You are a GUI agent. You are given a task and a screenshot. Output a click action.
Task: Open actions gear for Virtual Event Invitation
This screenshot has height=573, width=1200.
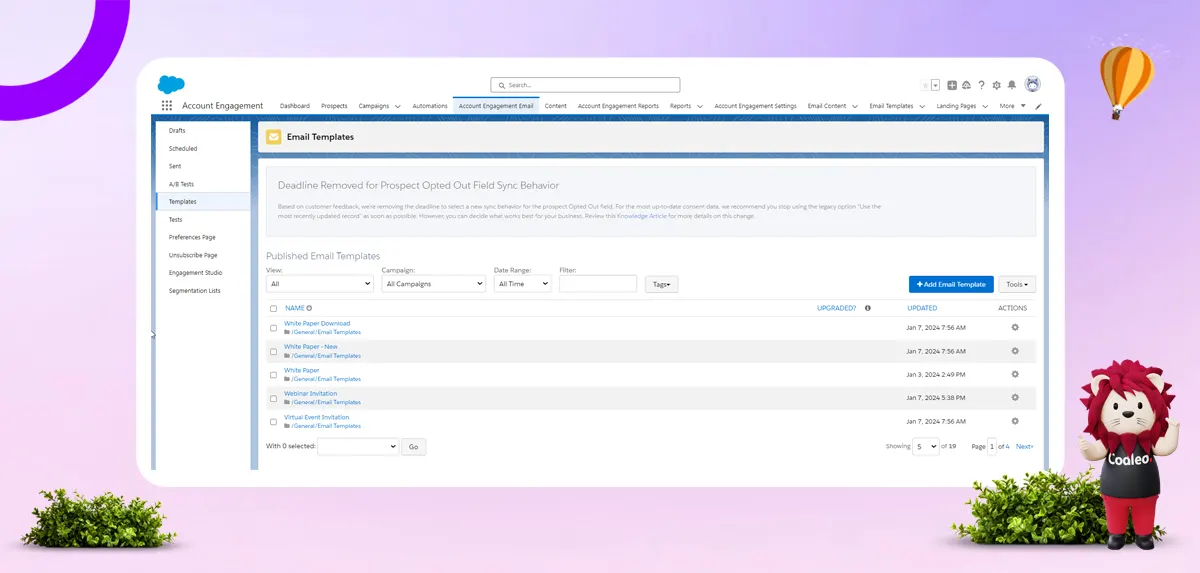point(1015,421)
